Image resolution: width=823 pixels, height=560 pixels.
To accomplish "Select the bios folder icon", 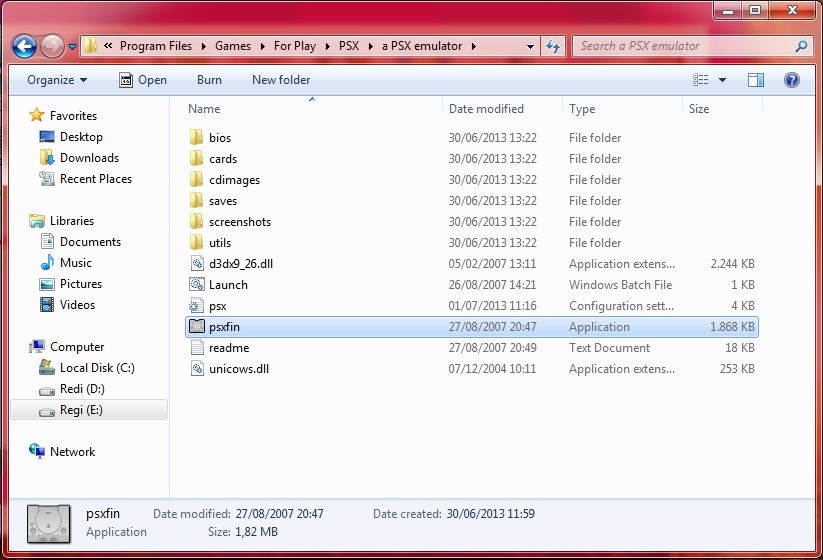I will (196, 138).
